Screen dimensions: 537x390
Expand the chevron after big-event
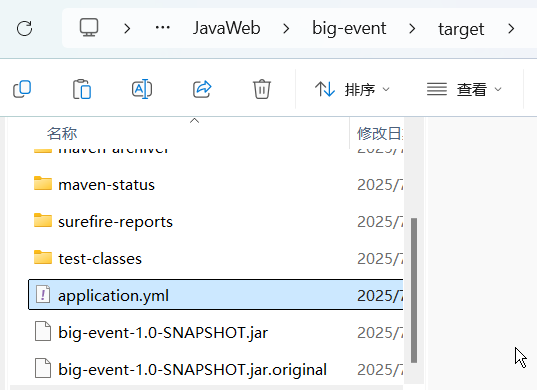click(412, 28)
